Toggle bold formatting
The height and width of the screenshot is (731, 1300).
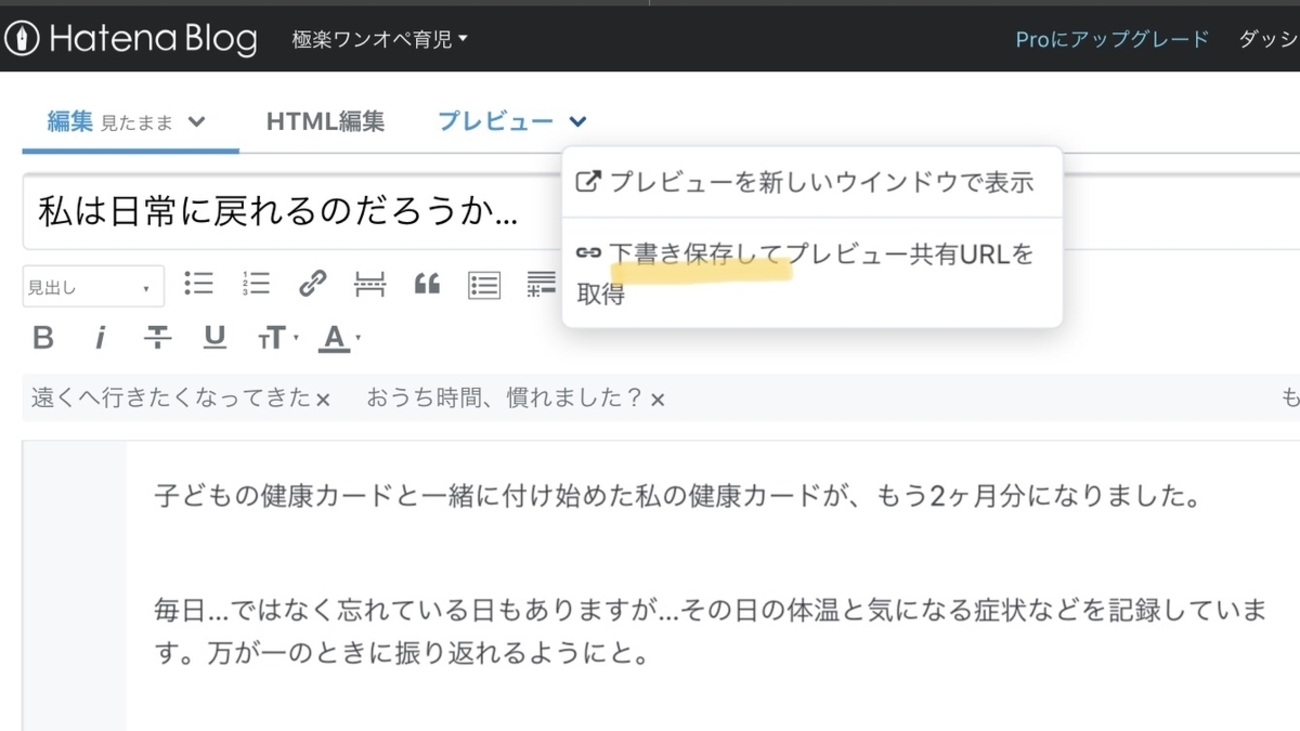(x=43, y=338)
